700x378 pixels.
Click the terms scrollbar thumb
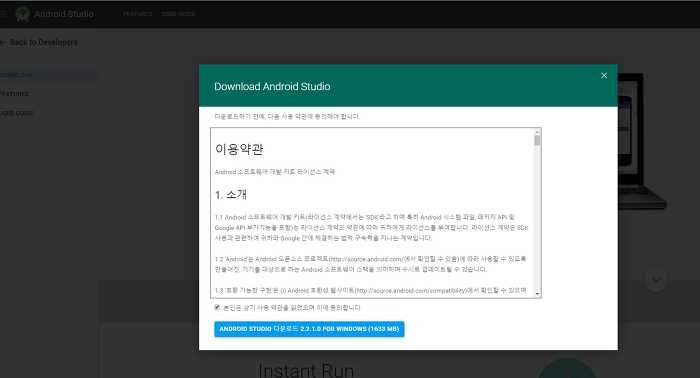(x=537, y=141)
